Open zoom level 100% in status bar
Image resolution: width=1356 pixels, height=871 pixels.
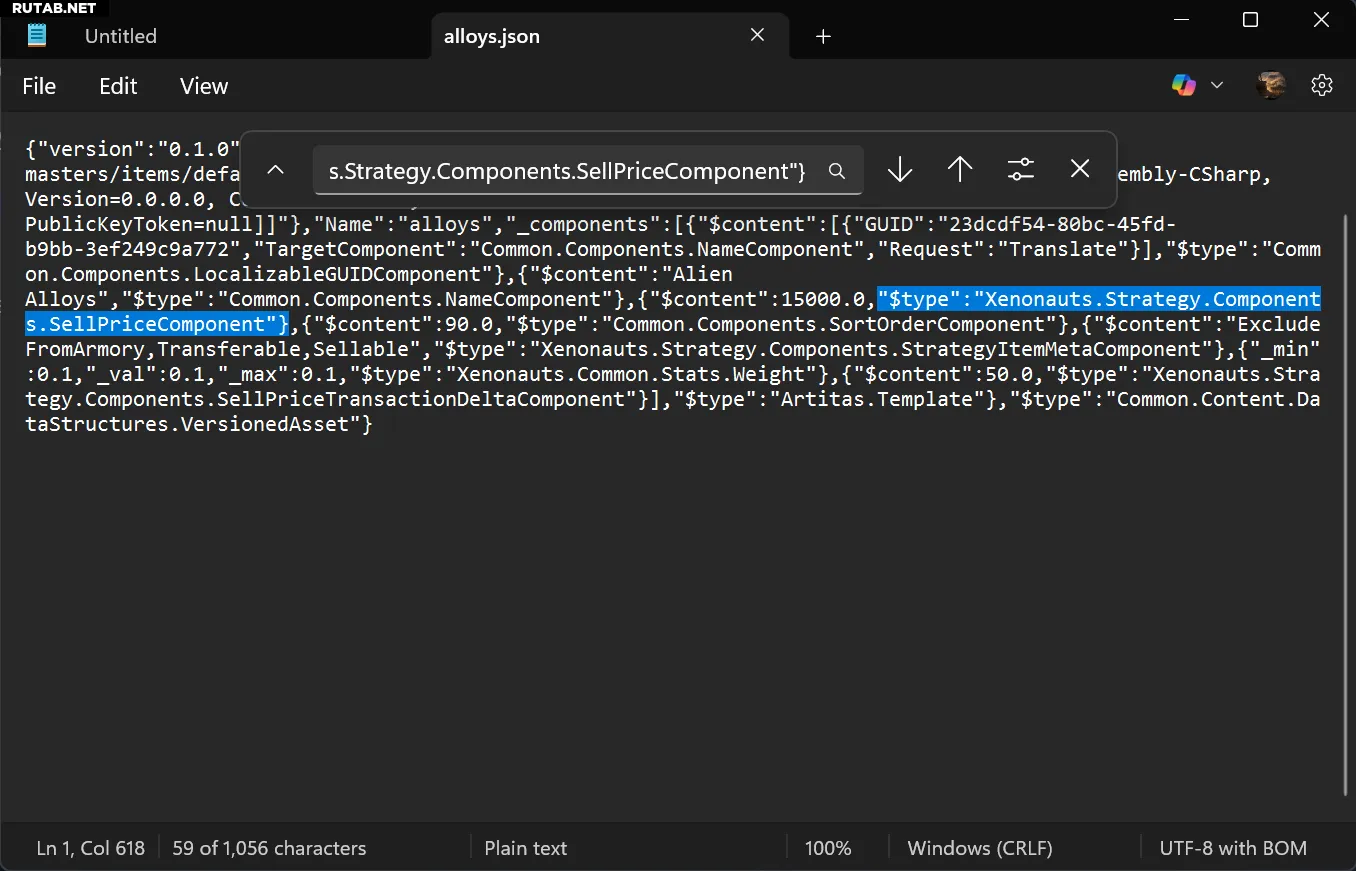[827, 848]
